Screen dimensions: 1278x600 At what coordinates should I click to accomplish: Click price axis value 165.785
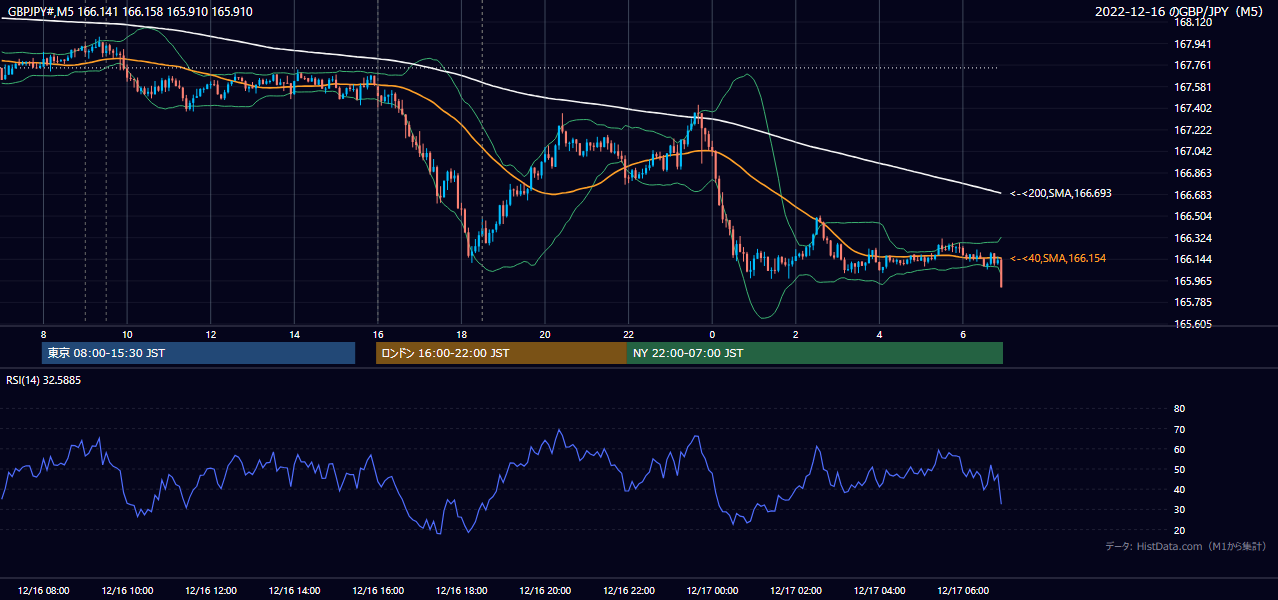(x=1192, y=302)
